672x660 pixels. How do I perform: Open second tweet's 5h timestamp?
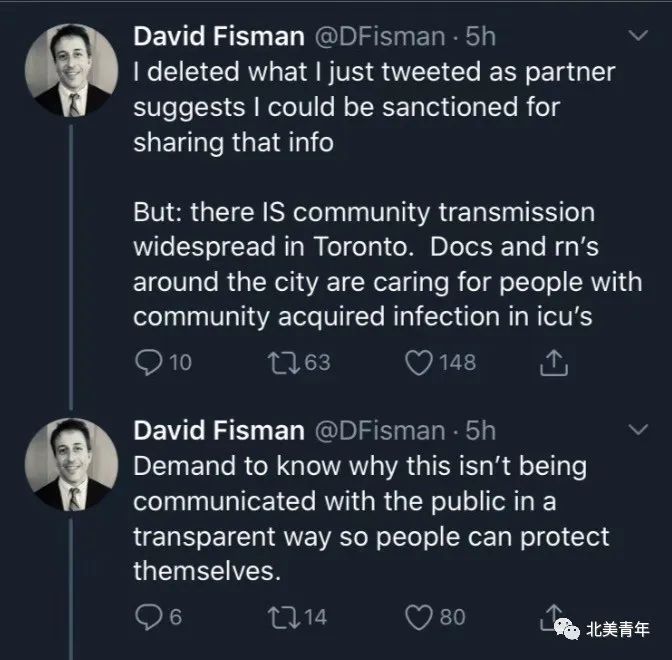480,430
